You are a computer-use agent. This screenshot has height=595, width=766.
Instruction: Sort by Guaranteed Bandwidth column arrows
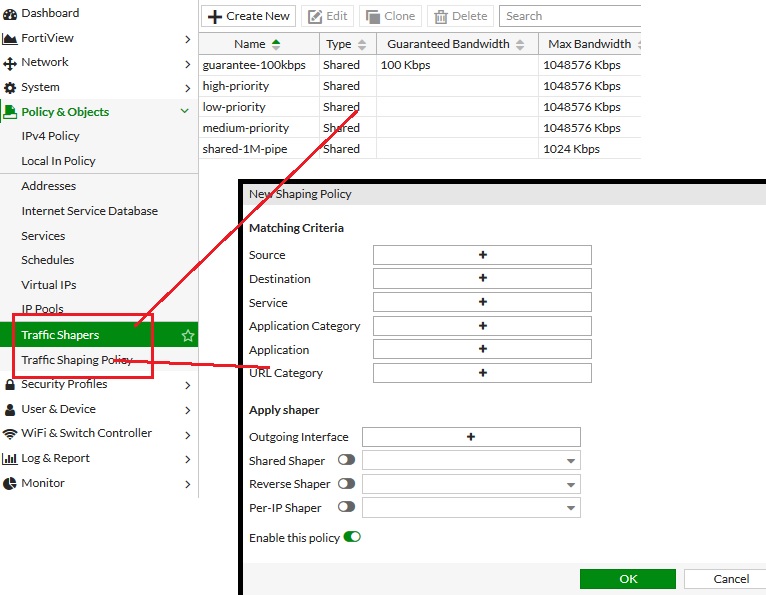pos(520,44)
